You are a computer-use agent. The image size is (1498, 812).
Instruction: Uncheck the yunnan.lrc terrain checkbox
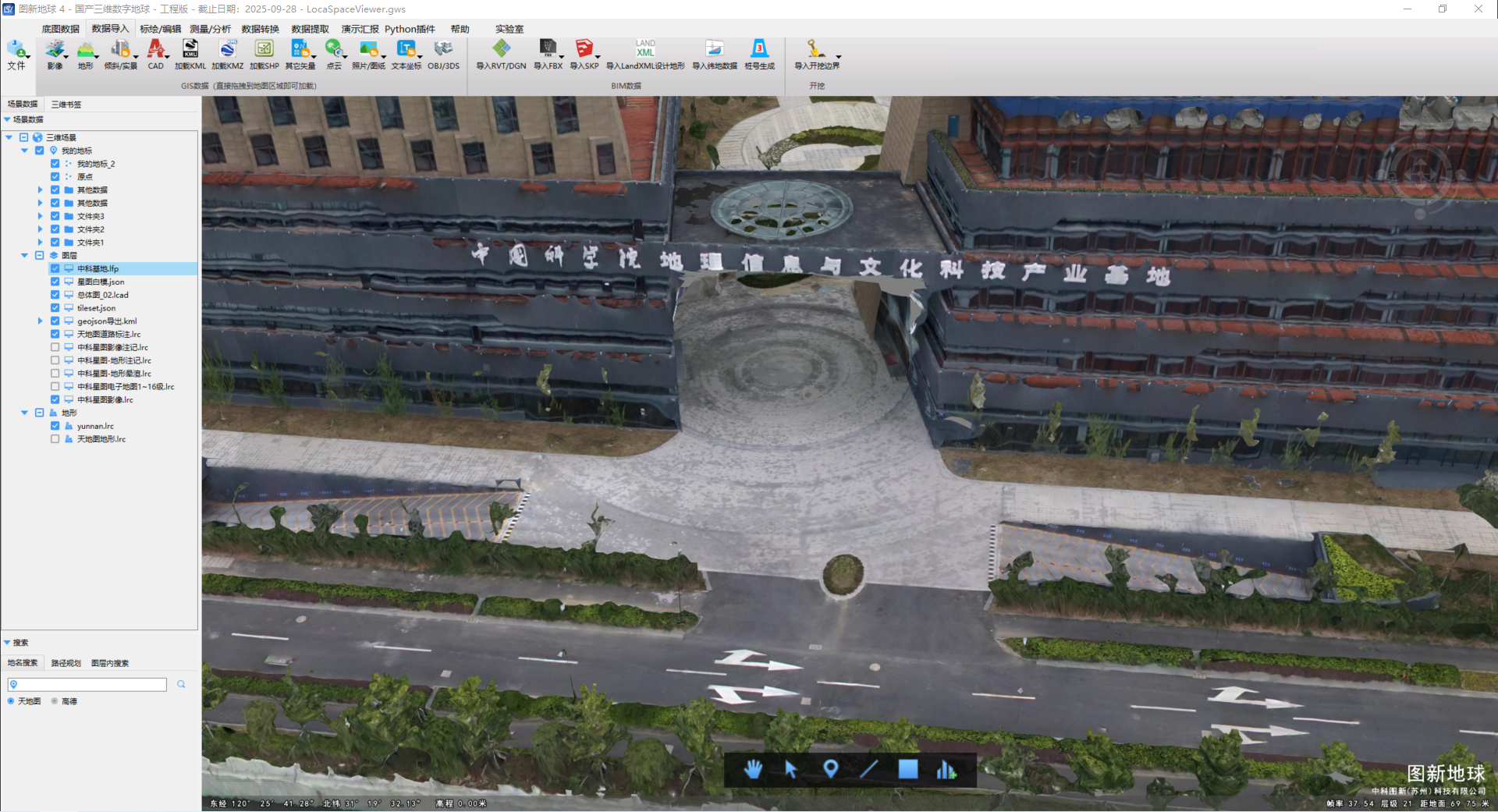55,426
